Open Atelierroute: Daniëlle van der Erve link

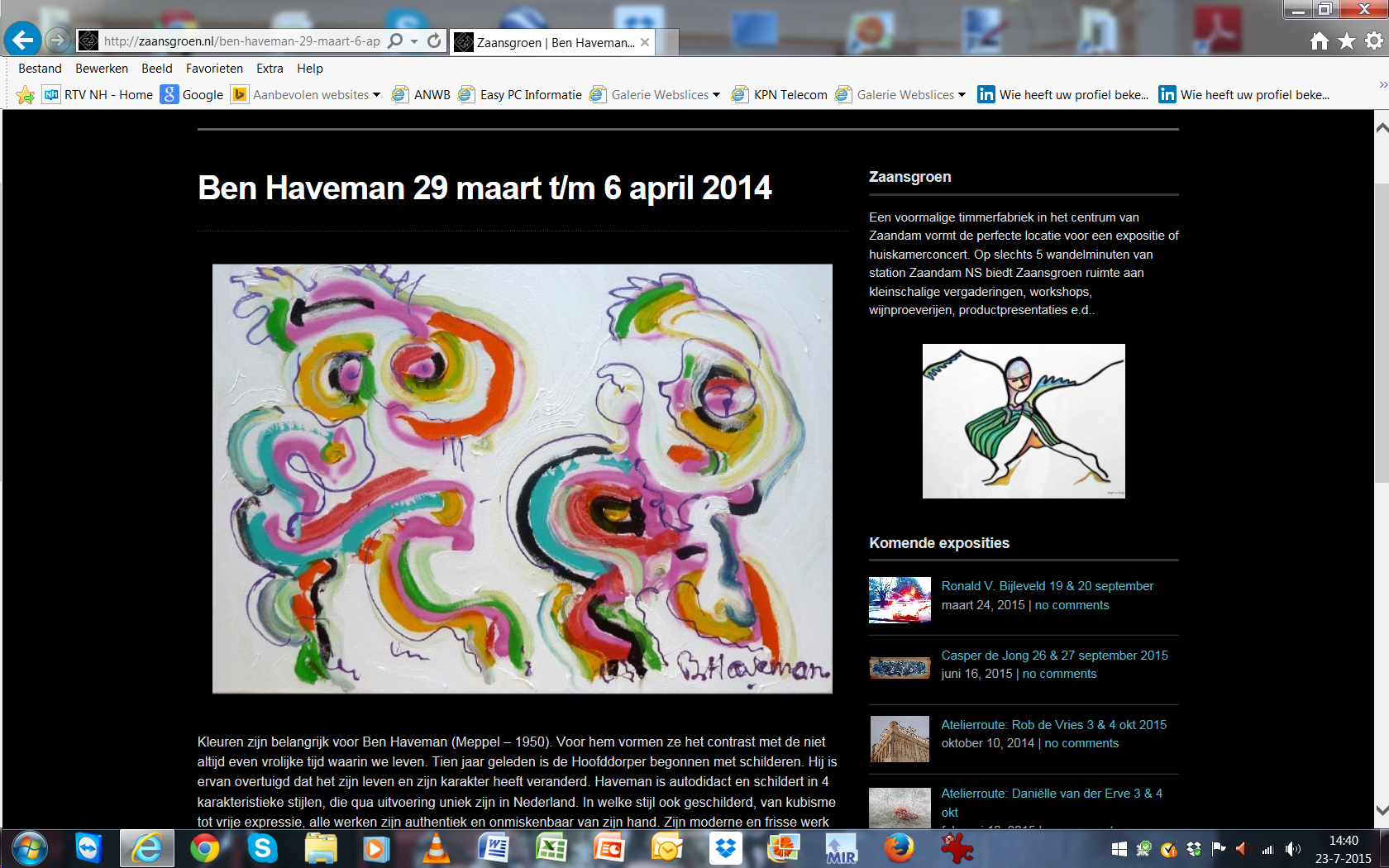pyautogui.click(x=1052, y=803)
